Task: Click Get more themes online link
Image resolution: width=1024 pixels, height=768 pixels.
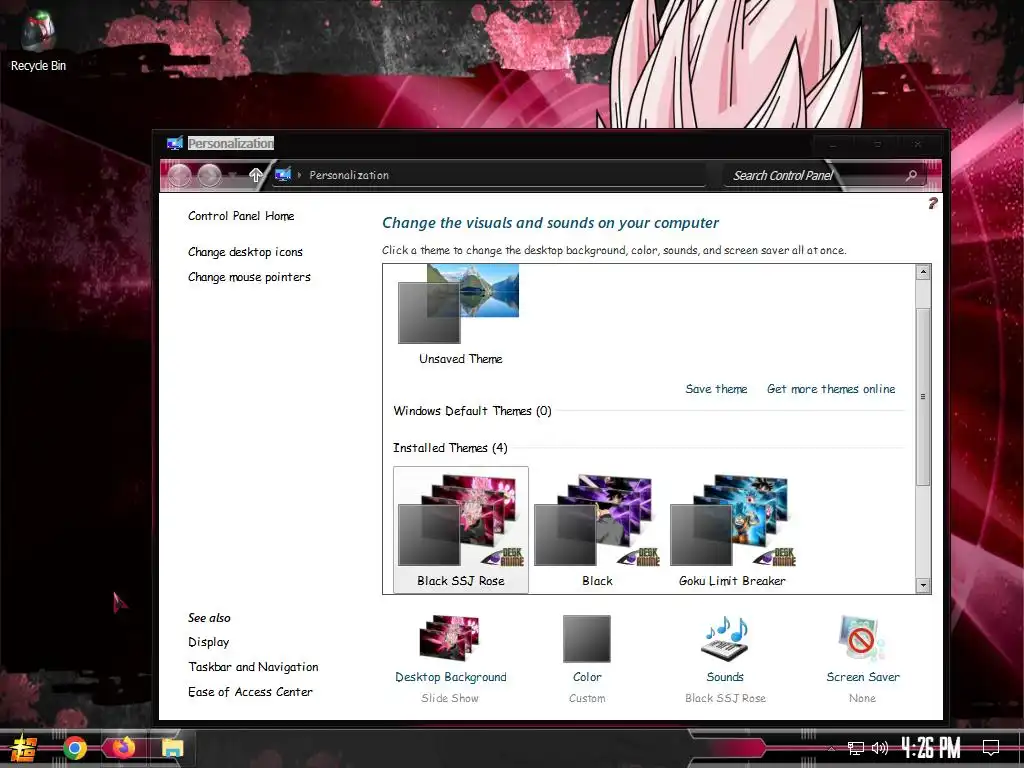Action: point(831,389)
